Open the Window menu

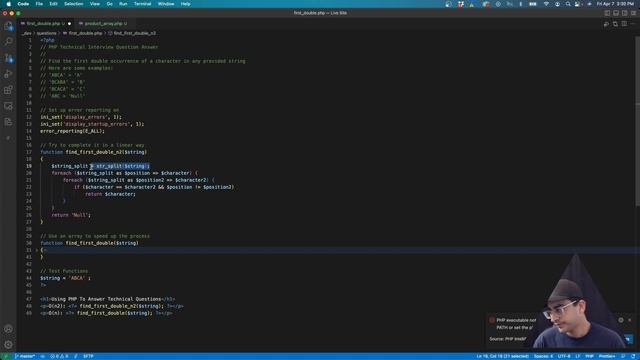[x=166, y=4]
